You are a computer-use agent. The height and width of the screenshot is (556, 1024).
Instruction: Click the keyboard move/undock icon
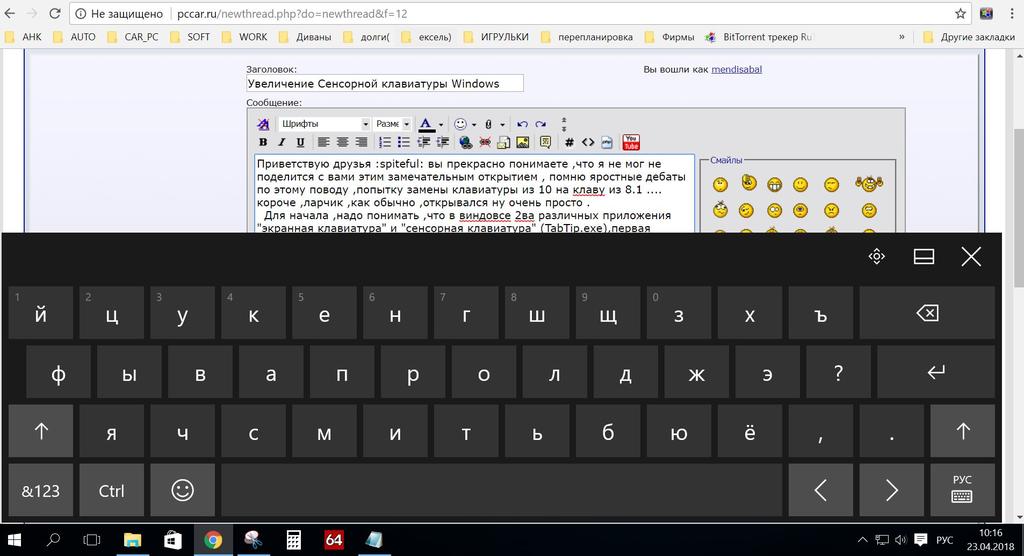(x=877, y=257)
